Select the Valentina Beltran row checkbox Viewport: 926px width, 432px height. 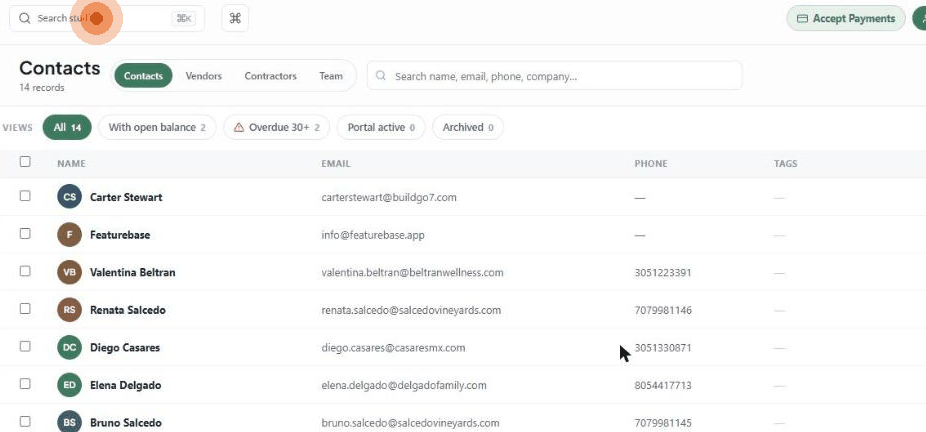(25, 271)
